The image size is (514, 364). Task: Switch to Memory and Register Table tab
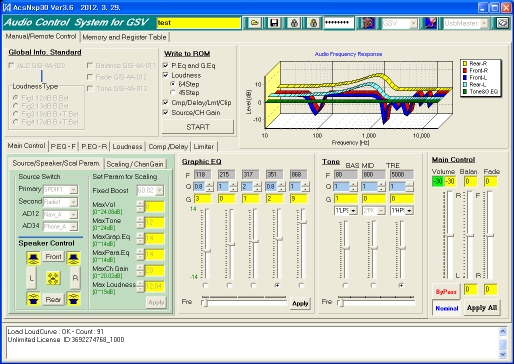pyautogui.click(x=124, y=37)
